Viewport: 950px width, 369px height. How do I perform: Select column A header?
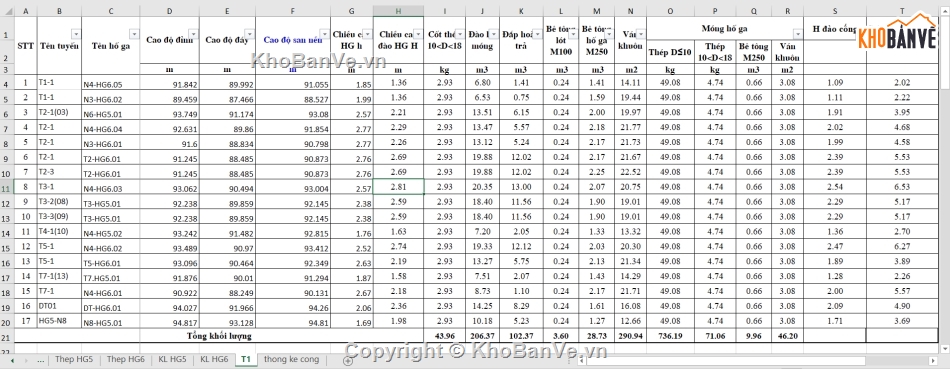click(25, 12)
